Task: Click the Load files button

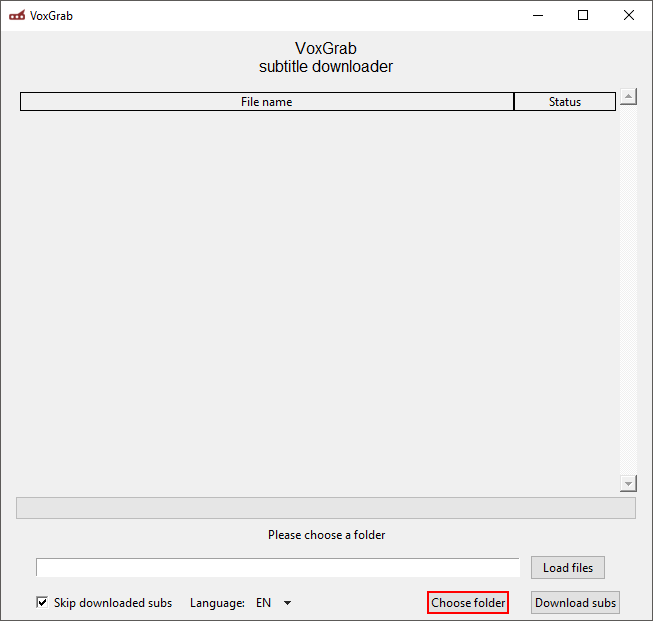Action: click(x=568, y=568)
